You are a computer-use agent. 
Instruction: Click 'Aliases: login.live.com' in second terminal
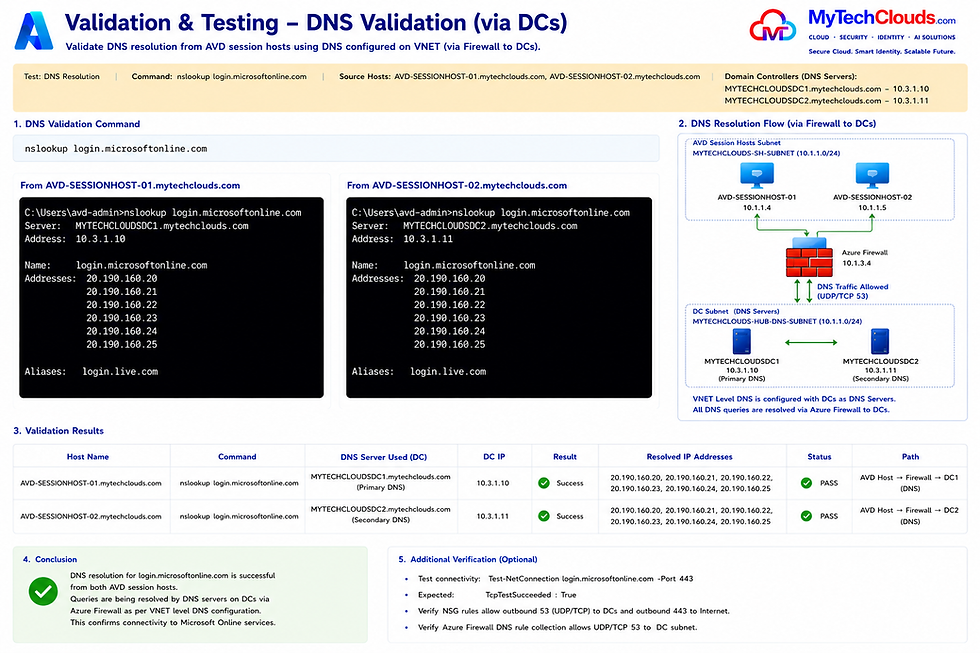(419, 372)
